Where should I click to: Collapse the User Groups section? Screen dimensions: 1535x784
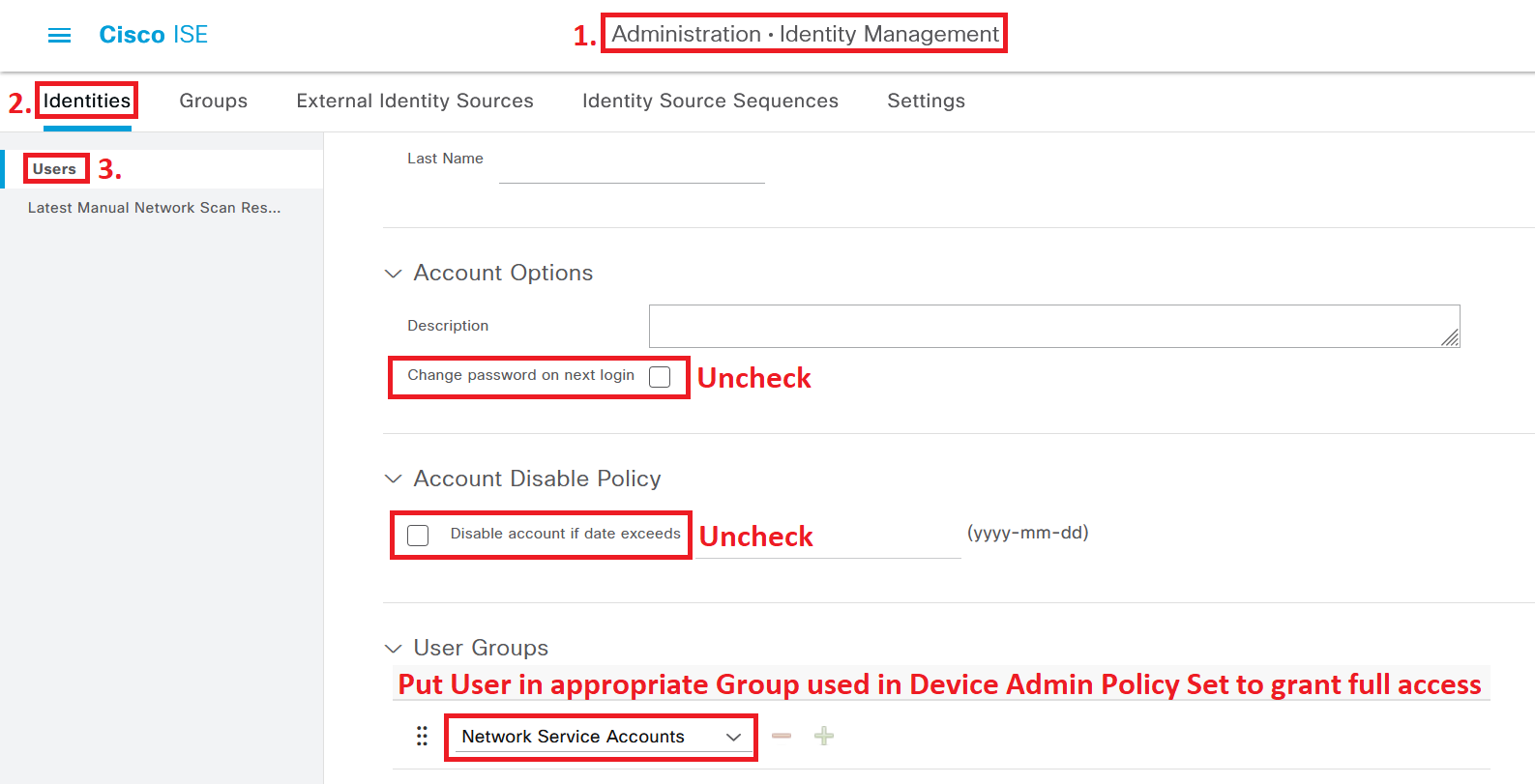click(x=393, y=649)
